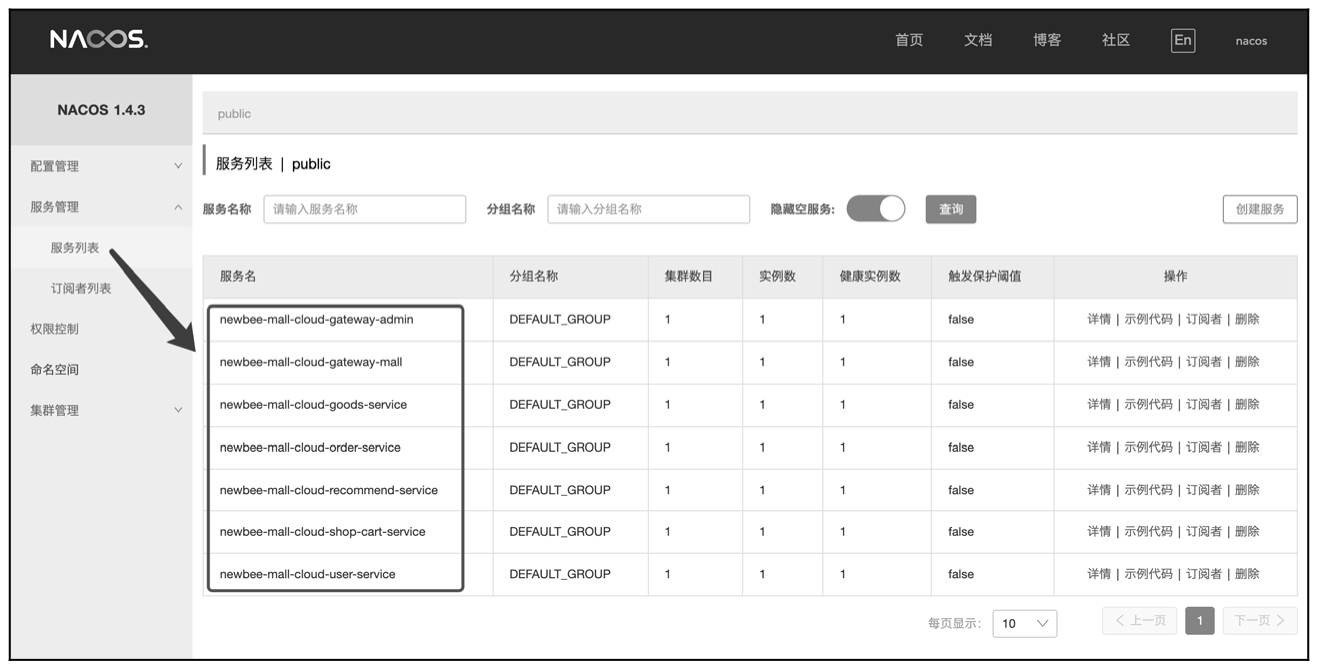The image size is (1318, 669).
Task: Click 删除 for newbee-mall-cloud-goods-service
Action: click(x=1247, y=404)
